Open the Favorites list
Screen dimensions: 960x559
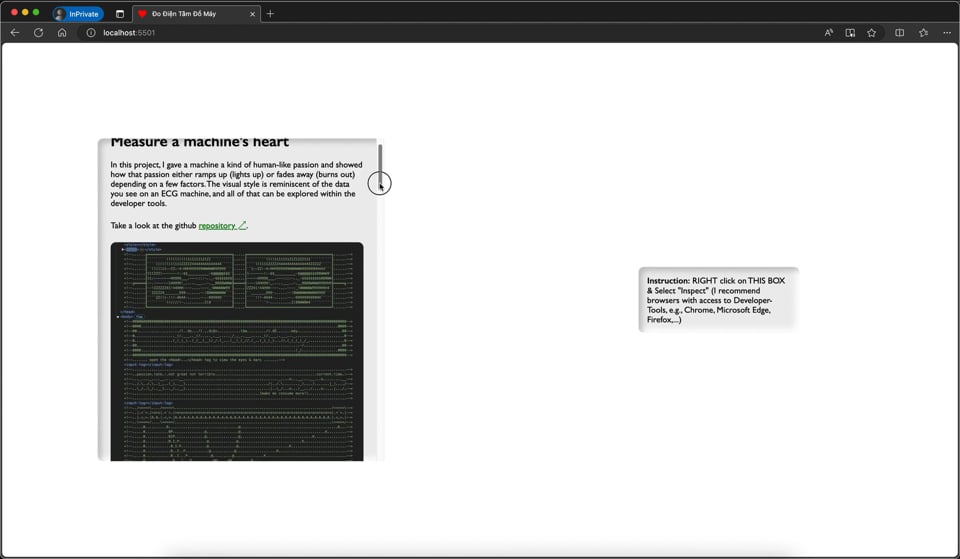923,32
